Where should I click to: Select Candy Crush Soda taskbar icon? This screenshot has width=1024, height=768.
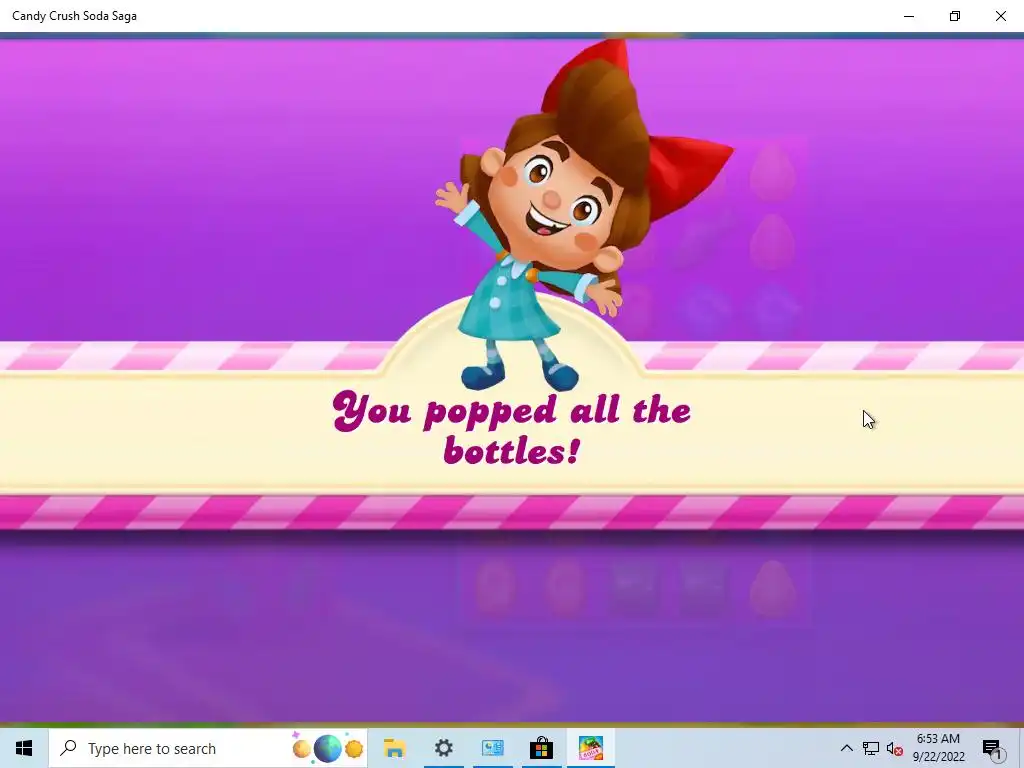pyautogui.click(x=590, y=748)
